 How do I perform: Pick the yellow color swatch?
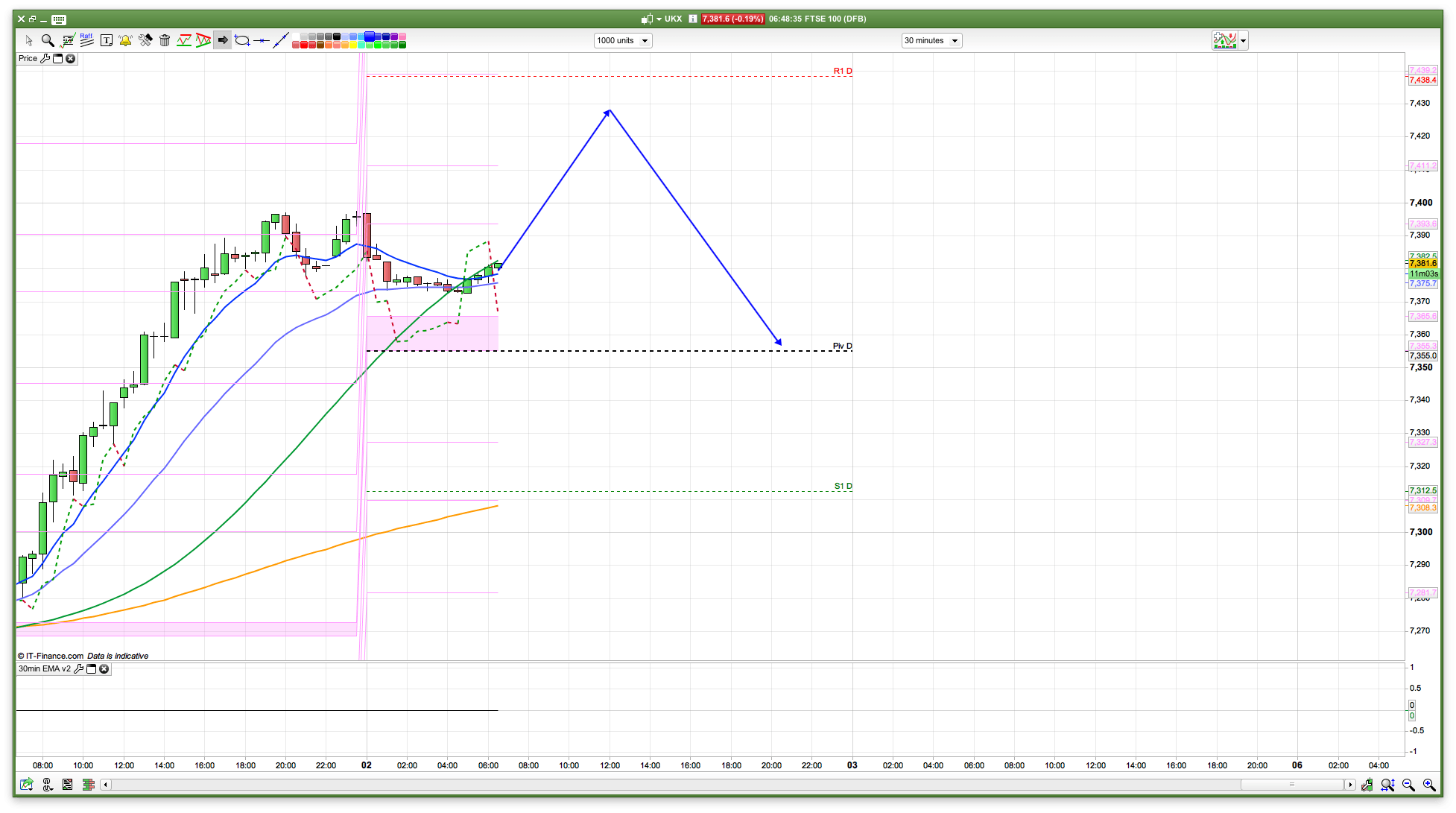click(x=352, y=45)
